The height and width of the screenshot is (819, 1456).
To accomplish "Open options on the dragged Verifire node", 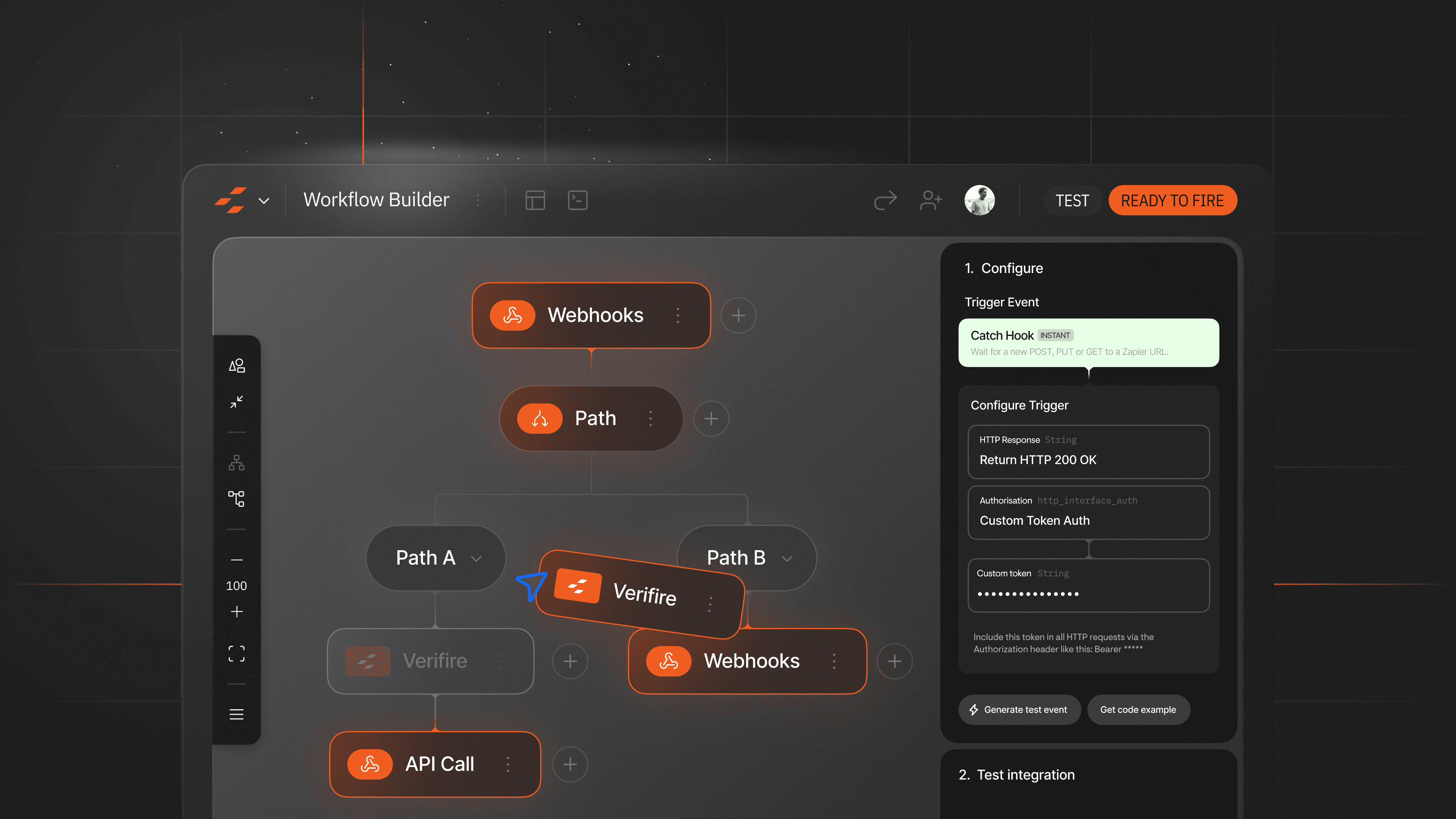I will tap(710, 604).
